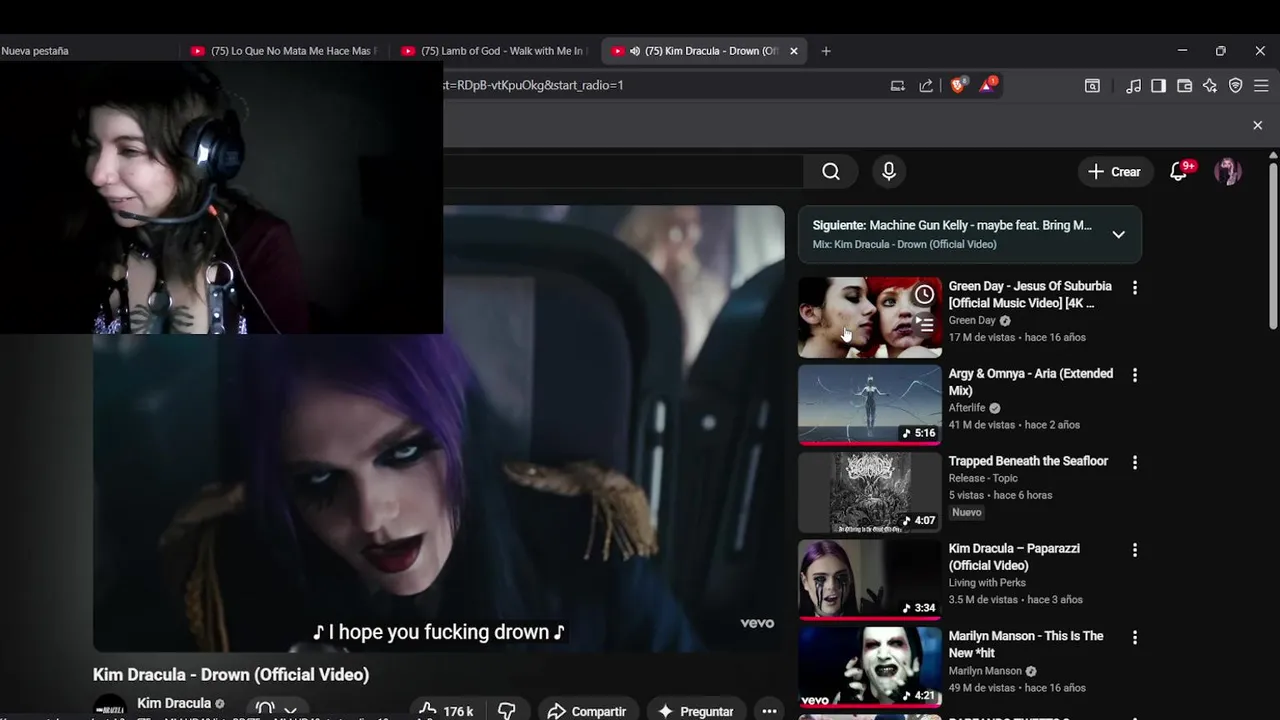Click the Compartir share button
This screenshot has height=720, width=1280.
[588, 711]
